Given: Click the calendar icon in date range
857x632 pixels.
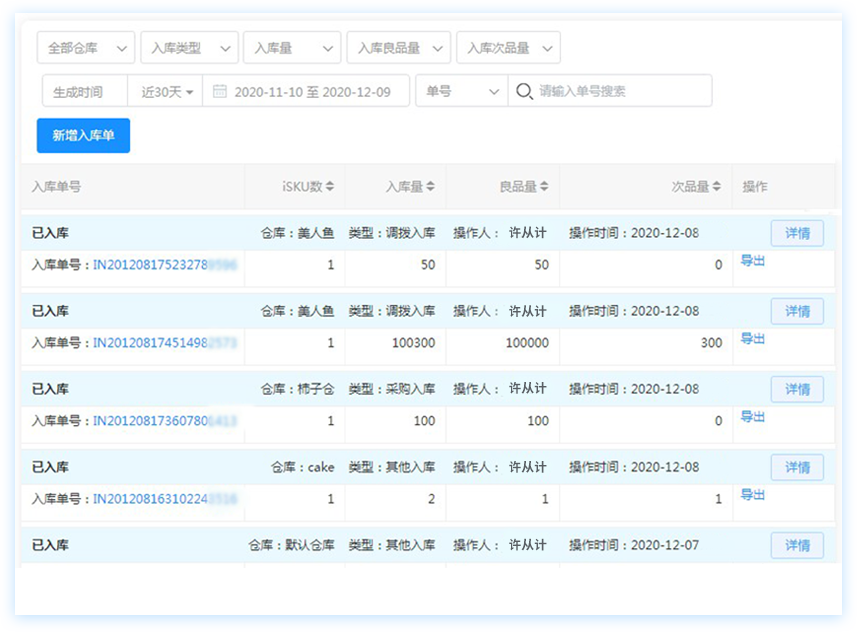Looking at the screenshot, I should click(x=220, y=91).
